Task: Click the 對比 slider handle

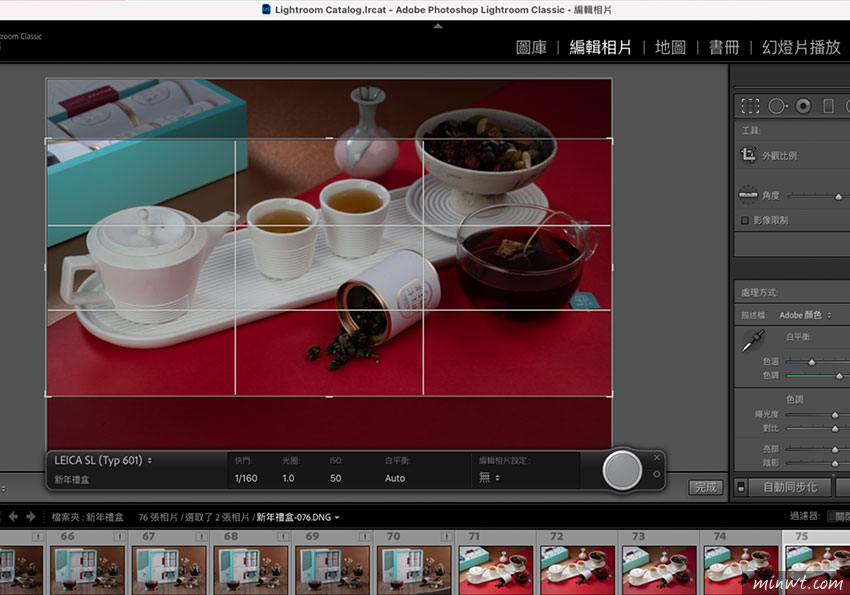Action: (x=835, y=429)
